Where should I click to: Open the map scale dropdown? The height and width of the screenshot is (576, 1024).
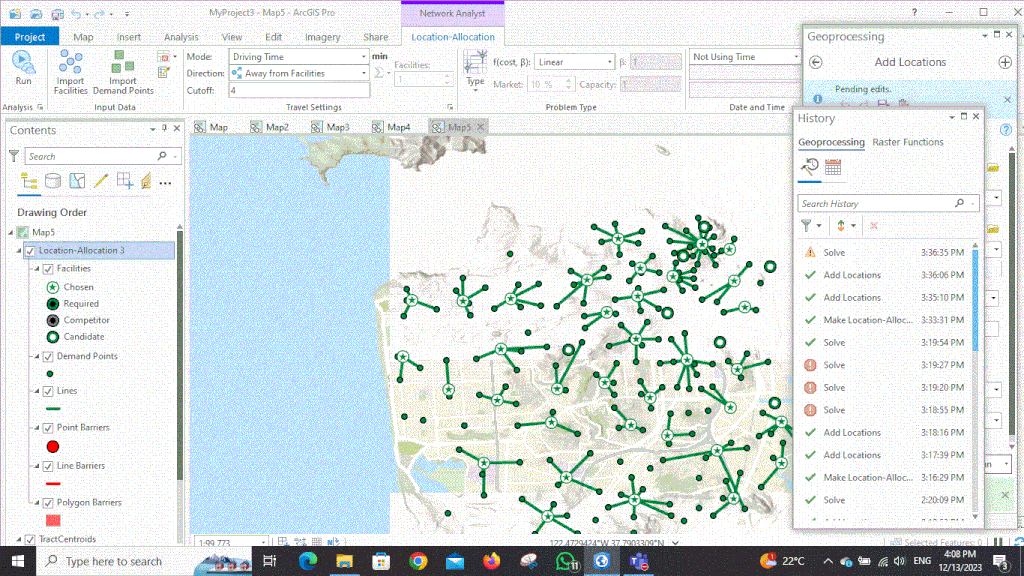[x=263, y=542]
